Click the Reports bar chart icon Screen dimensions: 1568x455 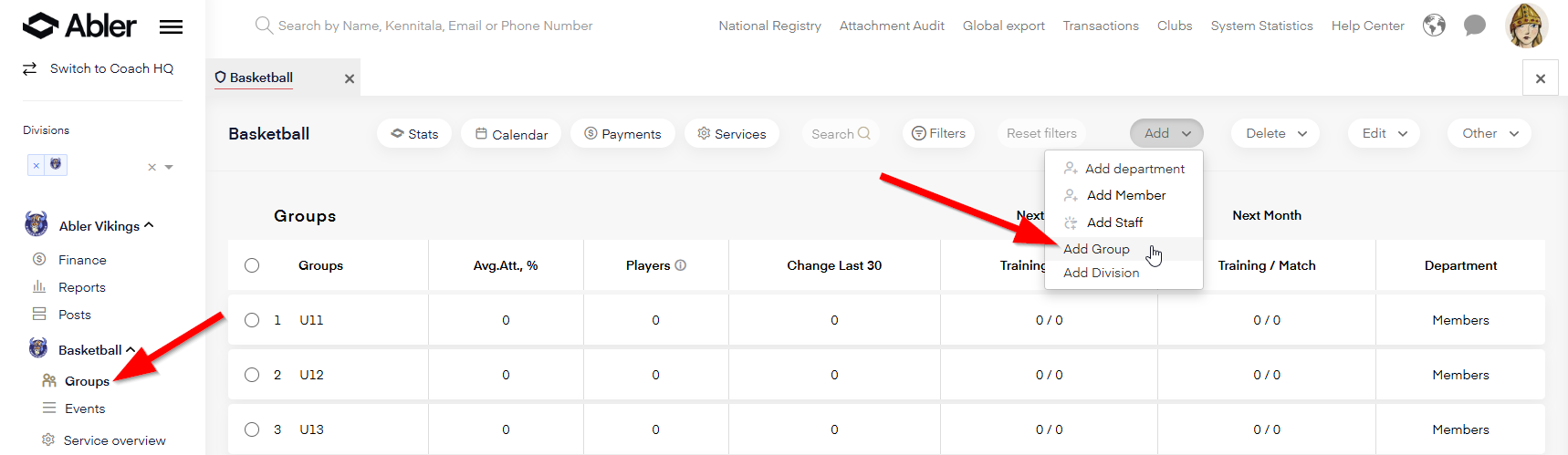coord(39,286)
